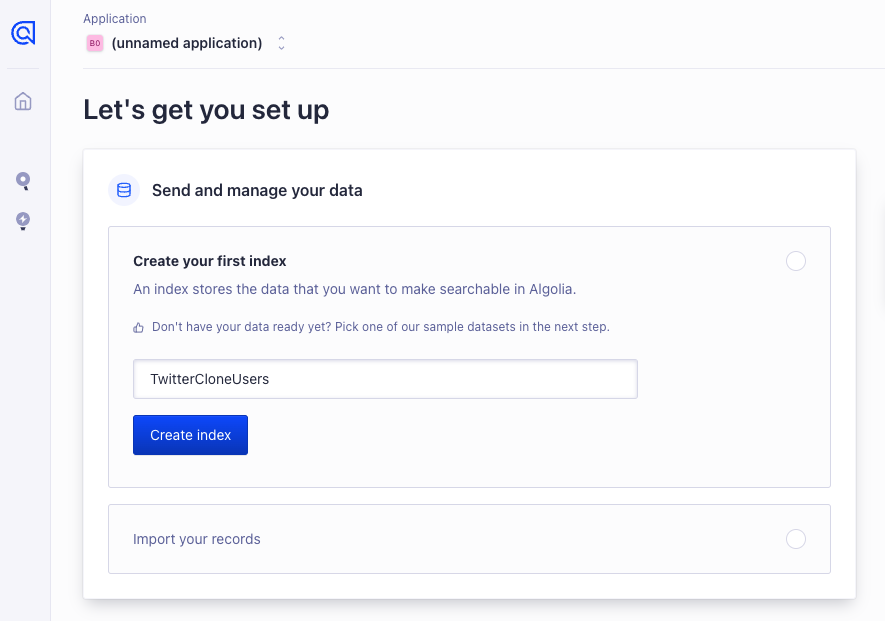Expand the (unnamed application) selector
Viewport: 885px width, 621px height.
[x=187, y=43]
